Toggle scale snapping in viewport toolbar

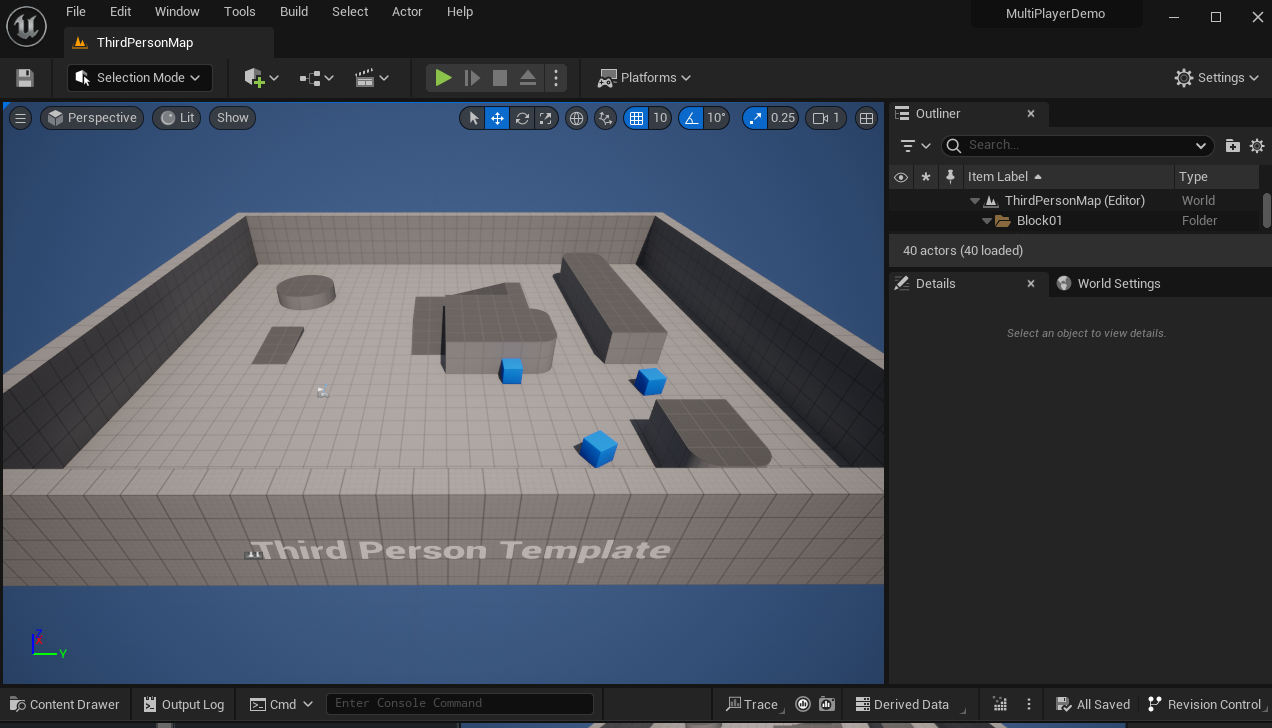(755, 118)
